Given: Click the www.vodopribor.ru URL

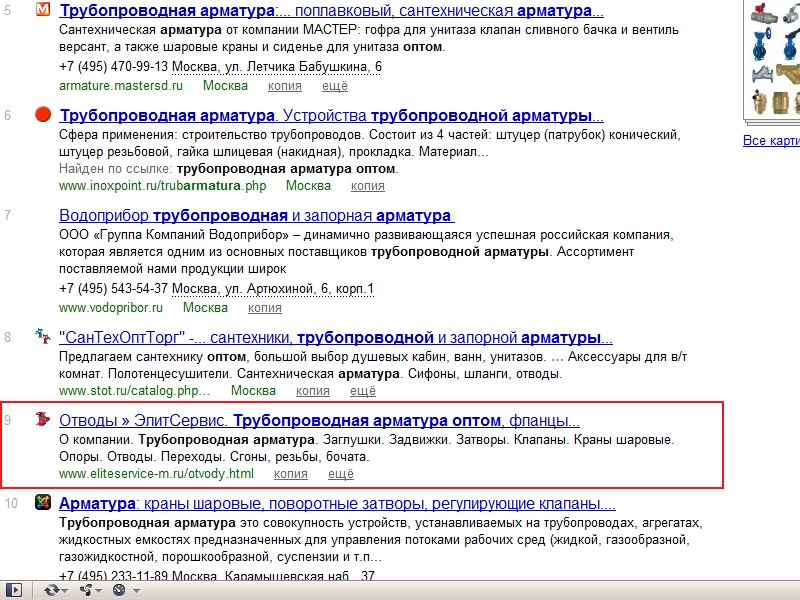Looking at the screenshot, I should [111, 308].
